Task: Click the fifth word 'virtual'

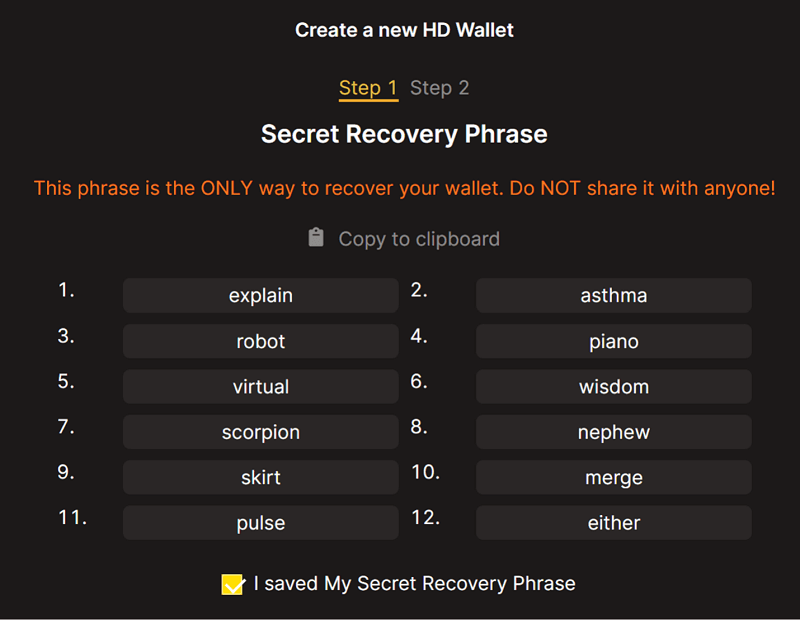Action: pyautogui.click(x=261, y=386)
